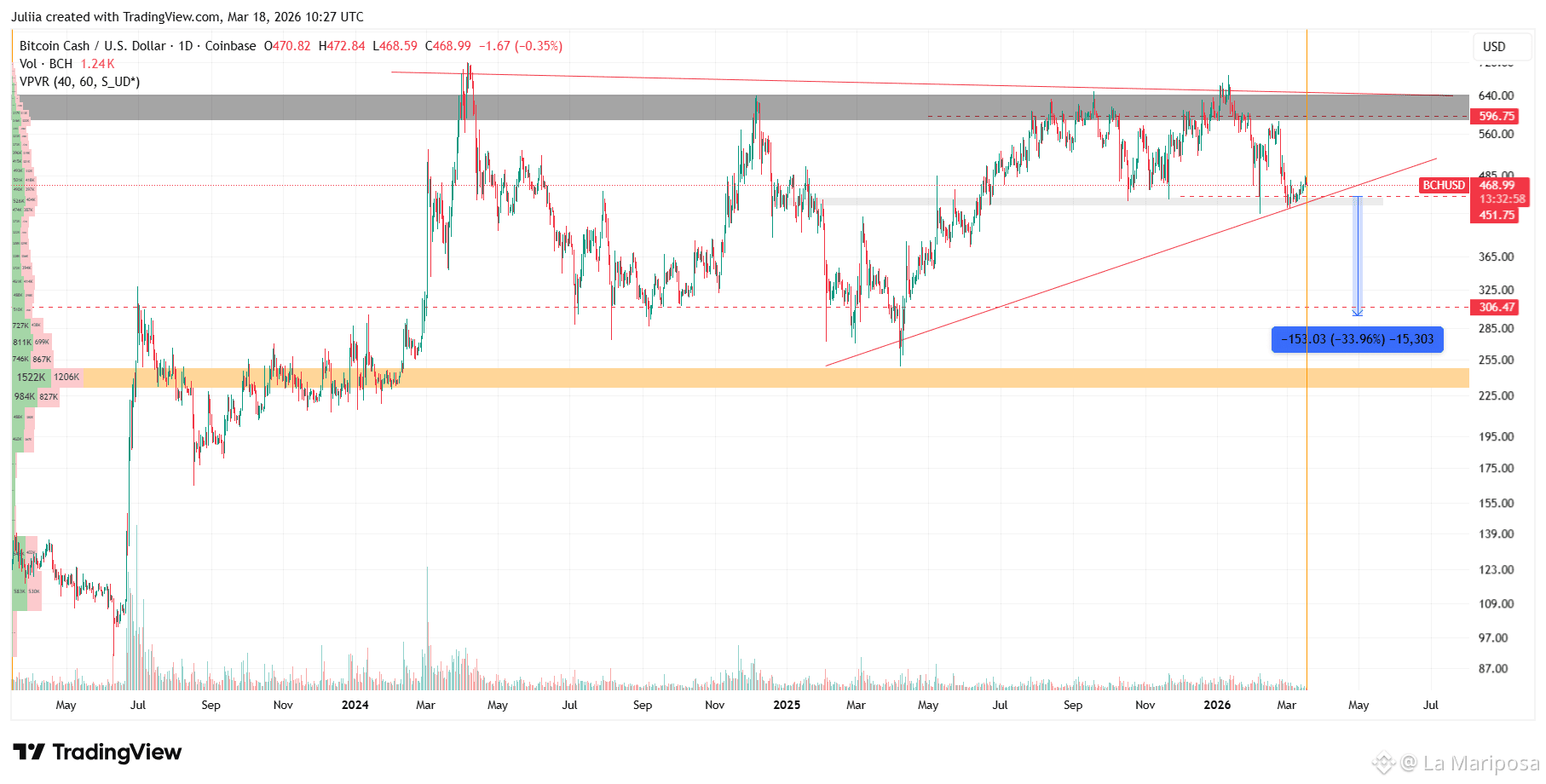Image resolution: width=1546 pixels, height=784 pixels.
Task: Click the 560.00 price axis label
Action: point(1497,134)
